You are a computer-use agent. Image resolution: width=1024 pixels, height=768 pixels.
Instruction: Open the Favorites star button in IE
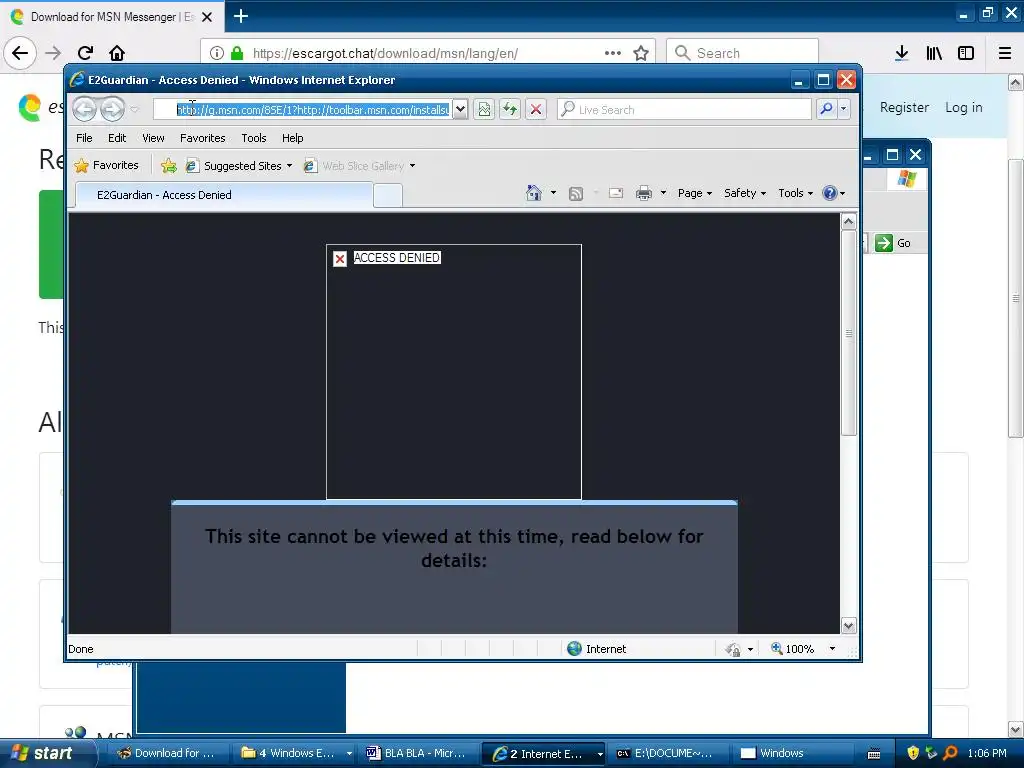[106, 165]
